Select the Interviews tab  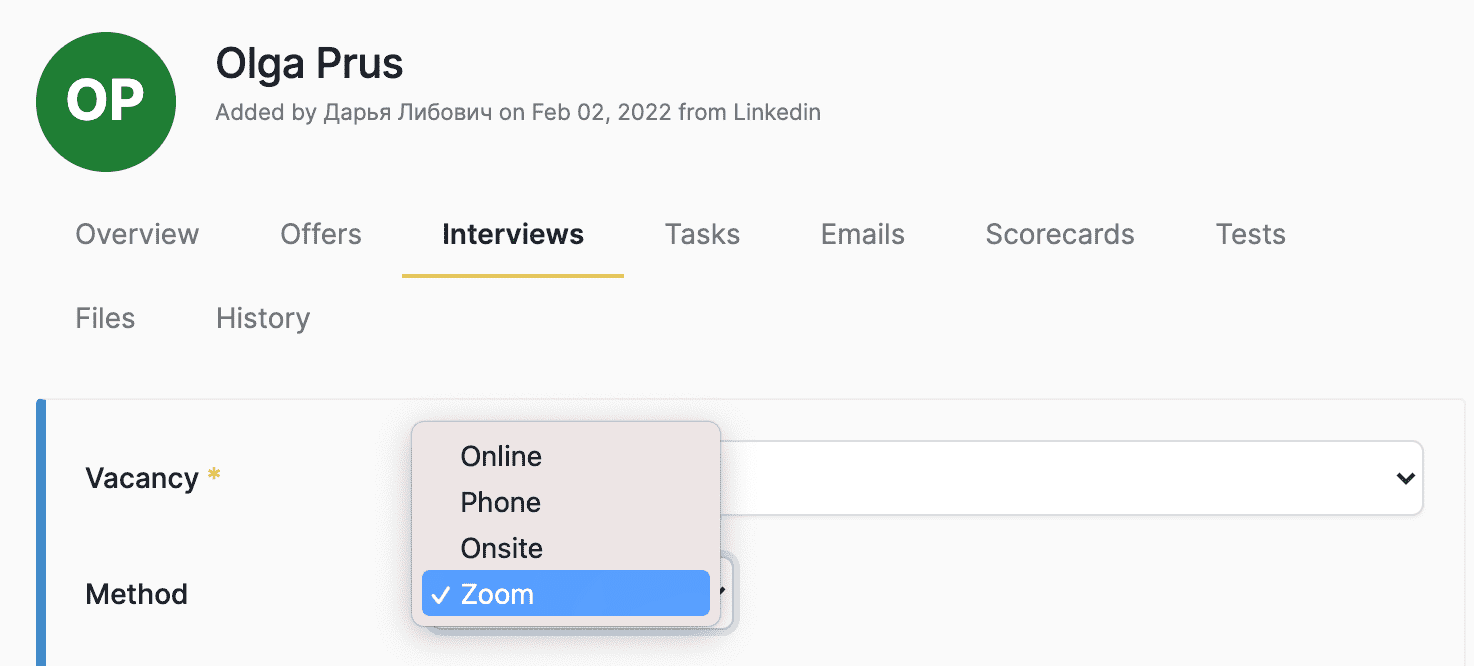(x=513, y=234)
